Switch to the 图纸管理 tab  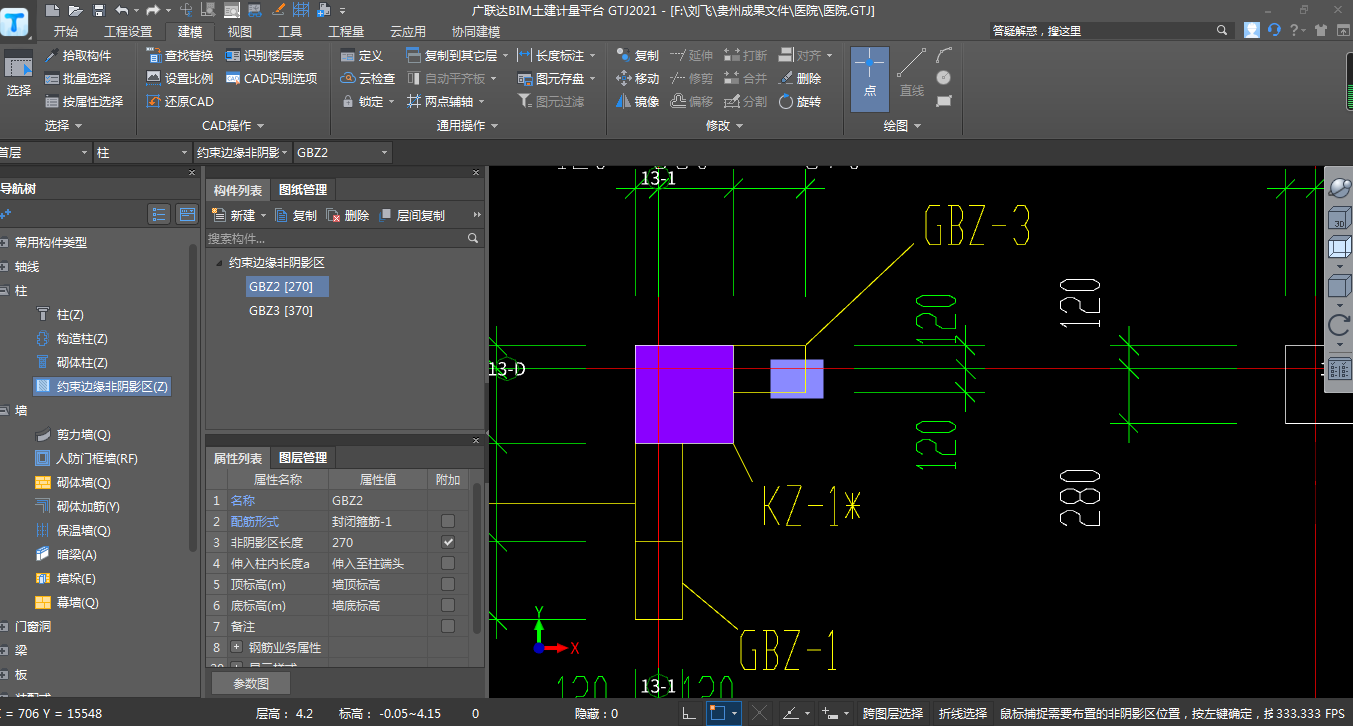pyautogui.click(x=302, y=190)
